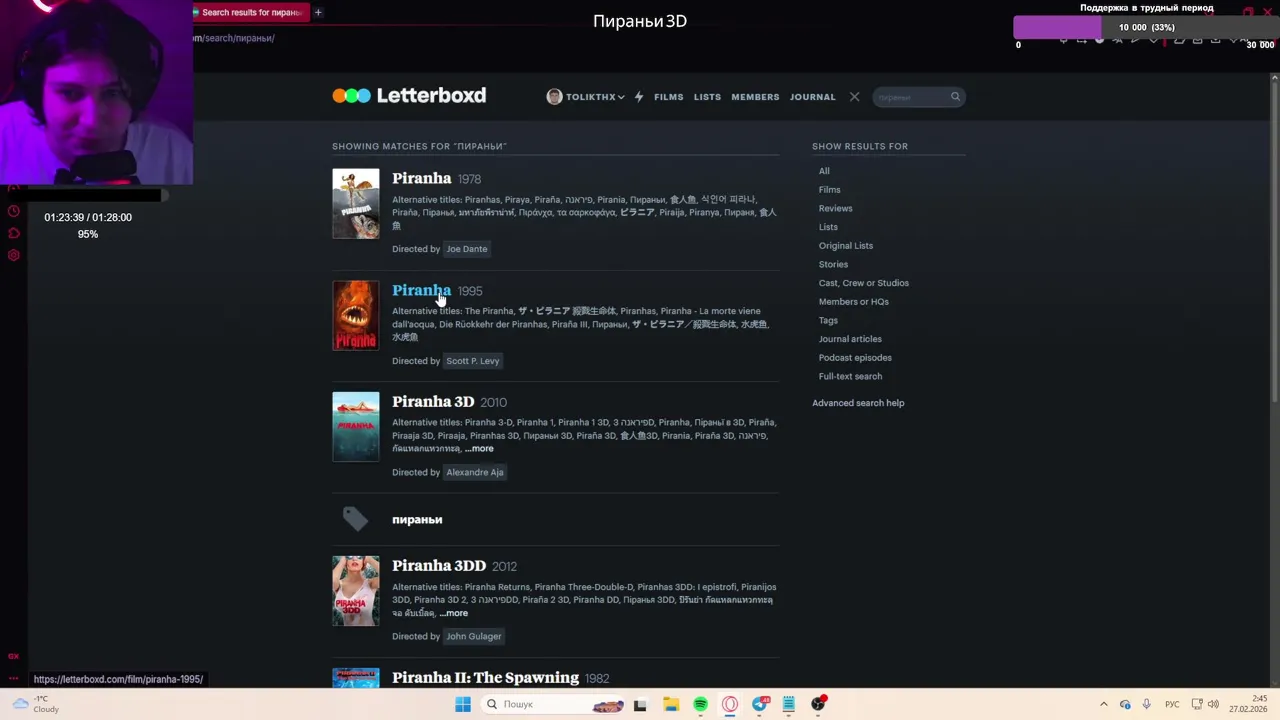The height and width of the screenshot is (720, 1280).
Task: Filter results by Reviews
Action: (x=836, y=208)
